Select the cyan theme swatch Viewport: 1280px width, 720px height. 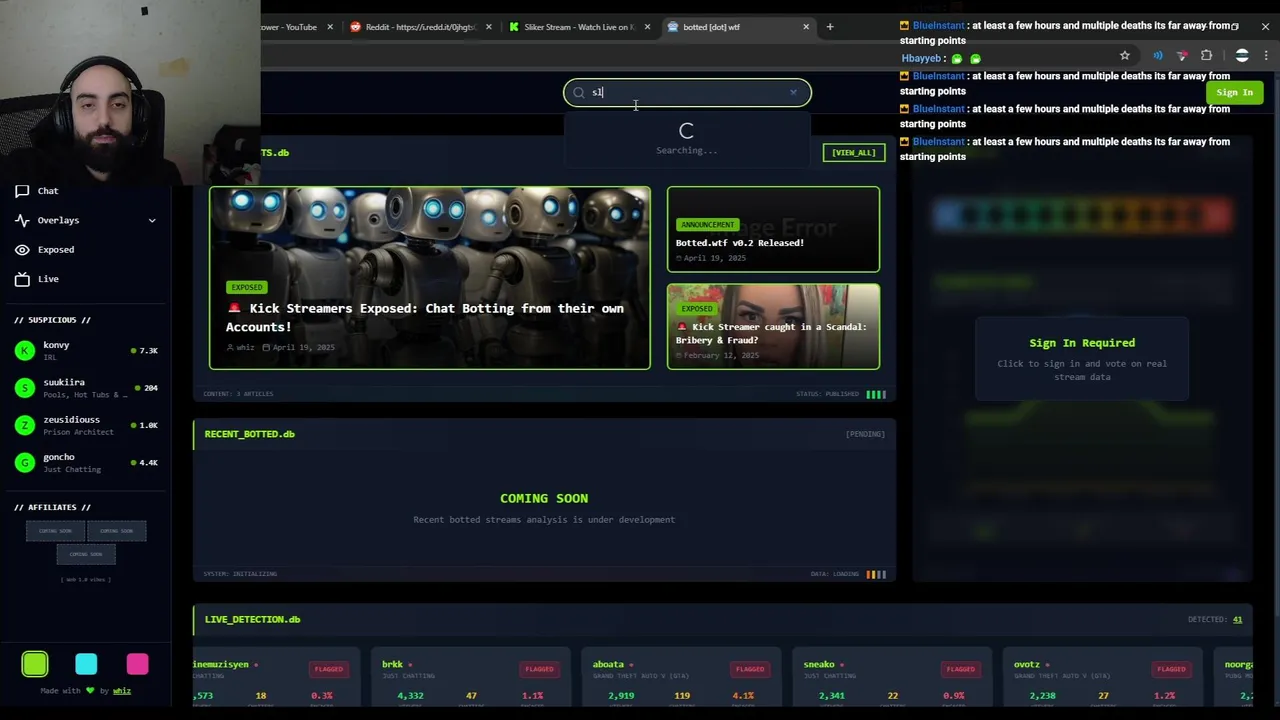(x=86, y=664)
